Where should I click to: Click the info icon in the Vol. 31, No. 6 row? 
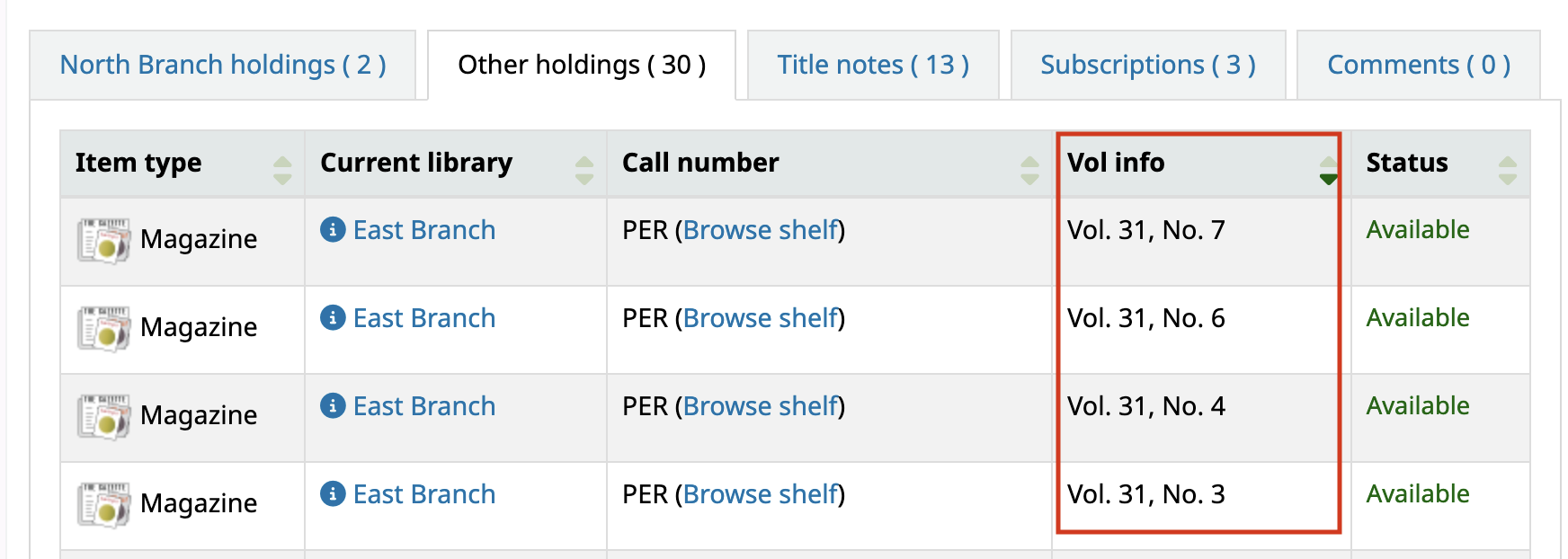click(x=333, y=318)
